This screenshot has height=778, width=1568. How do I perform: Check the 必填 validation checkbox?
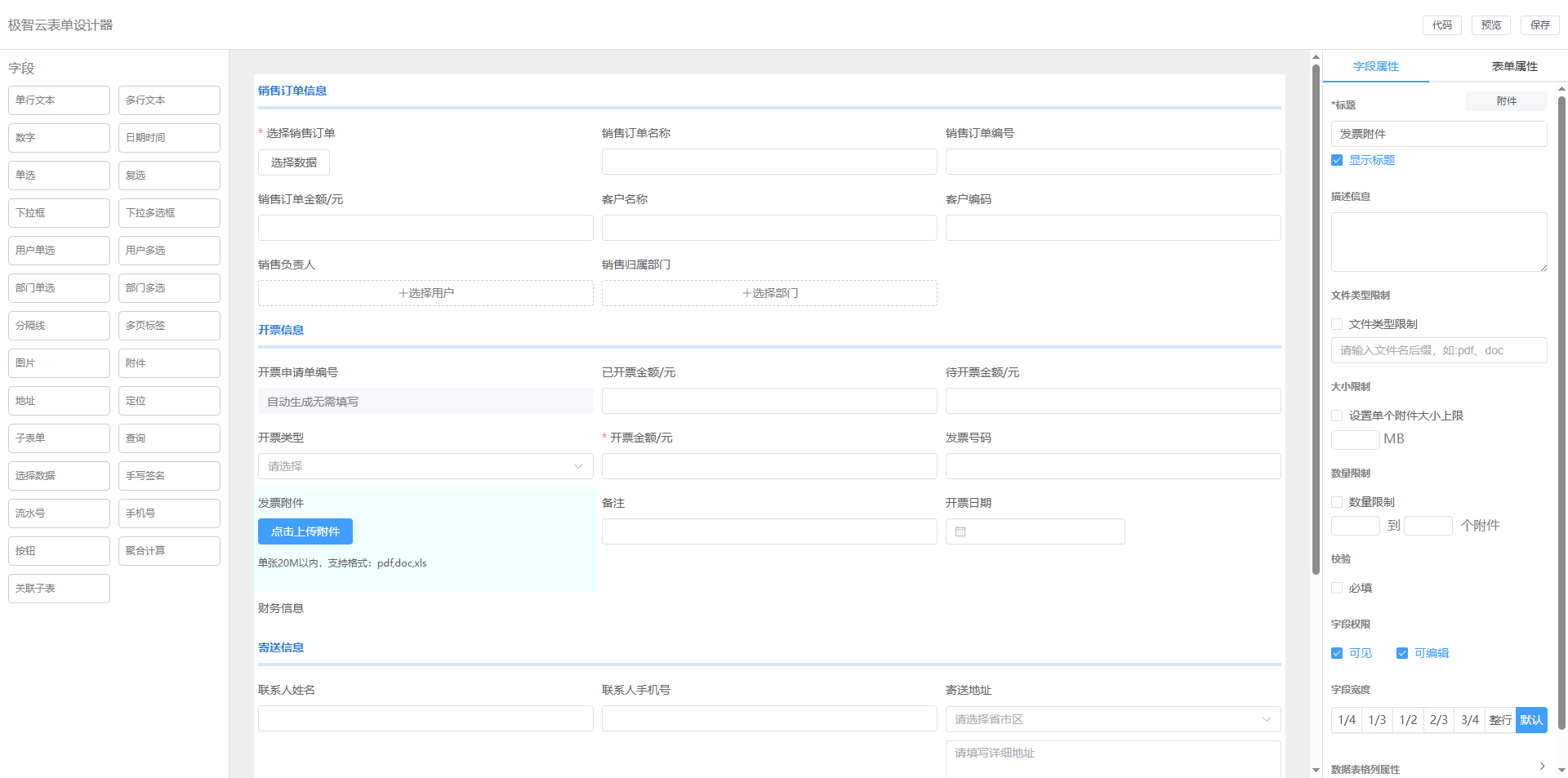tap(1337, 589)
